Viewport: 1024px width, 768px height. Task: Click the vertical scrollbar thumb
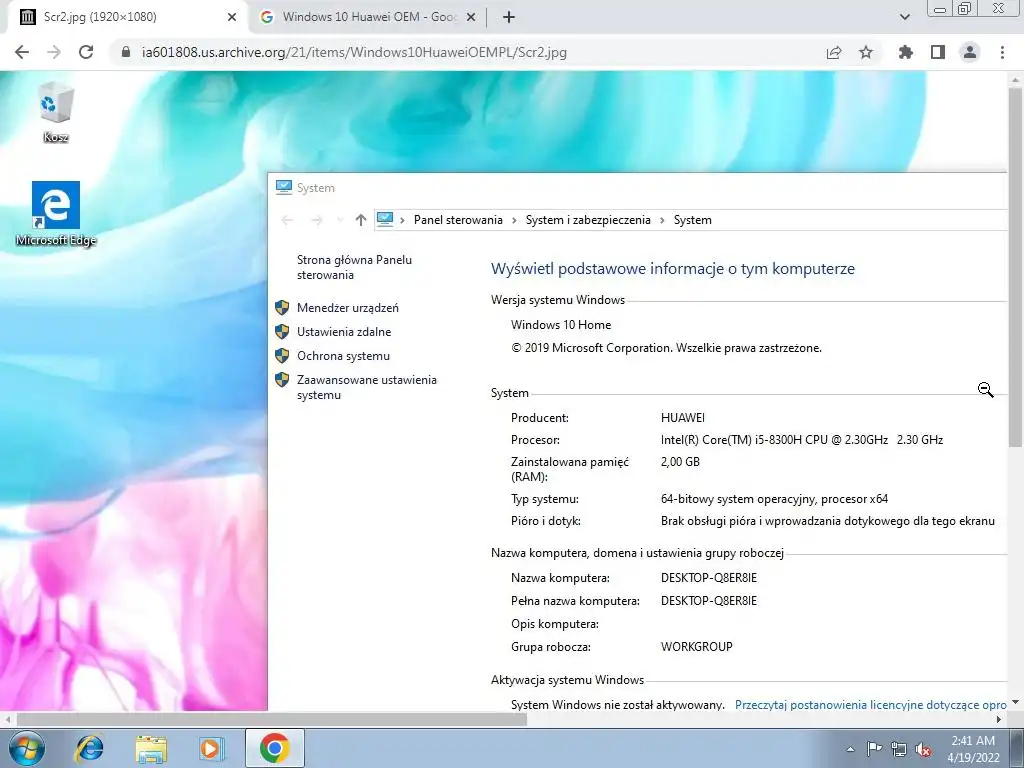(1015, 268)
